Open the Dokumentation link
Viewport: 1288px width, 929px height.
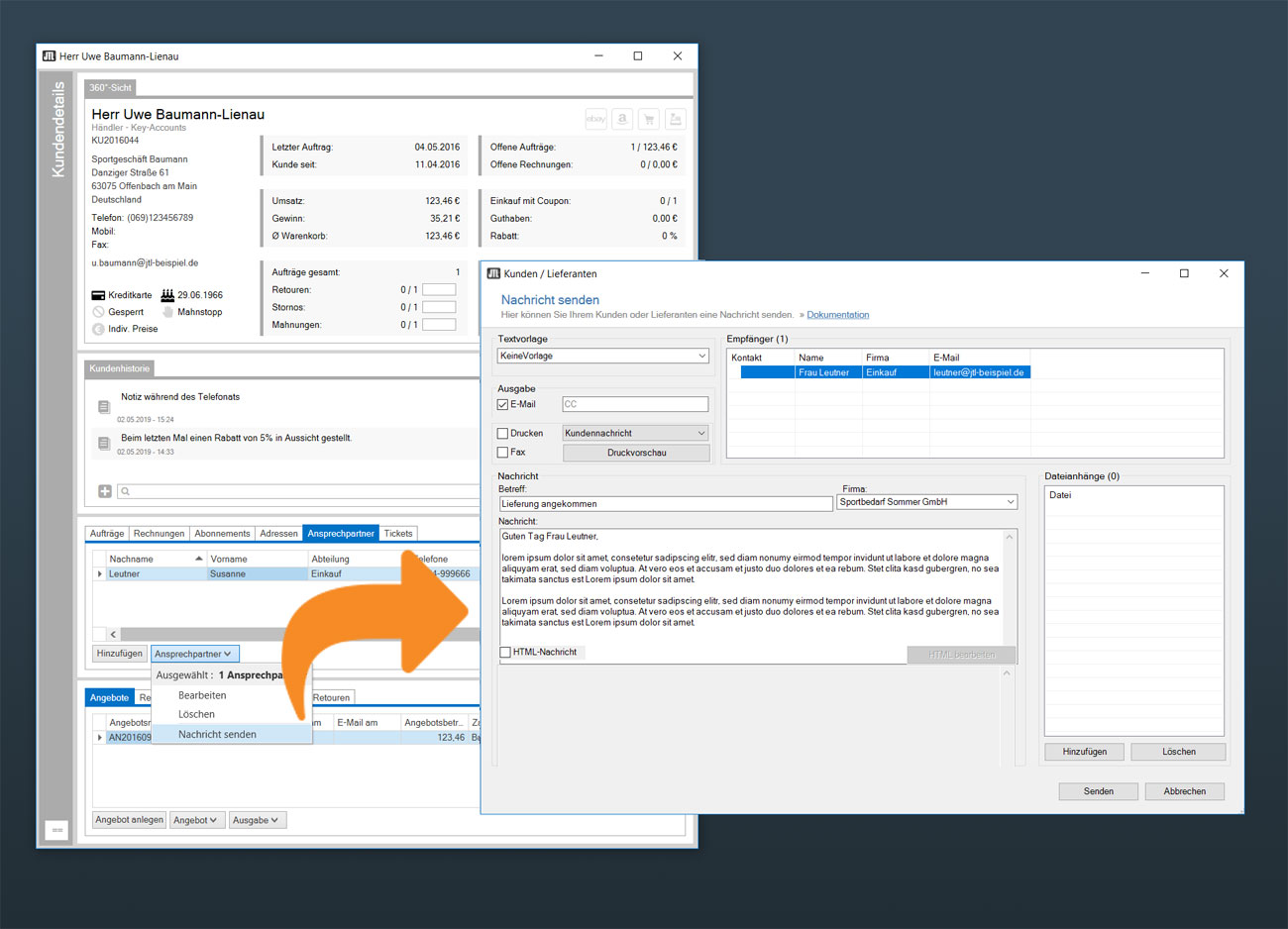click(x=837, y=315)
